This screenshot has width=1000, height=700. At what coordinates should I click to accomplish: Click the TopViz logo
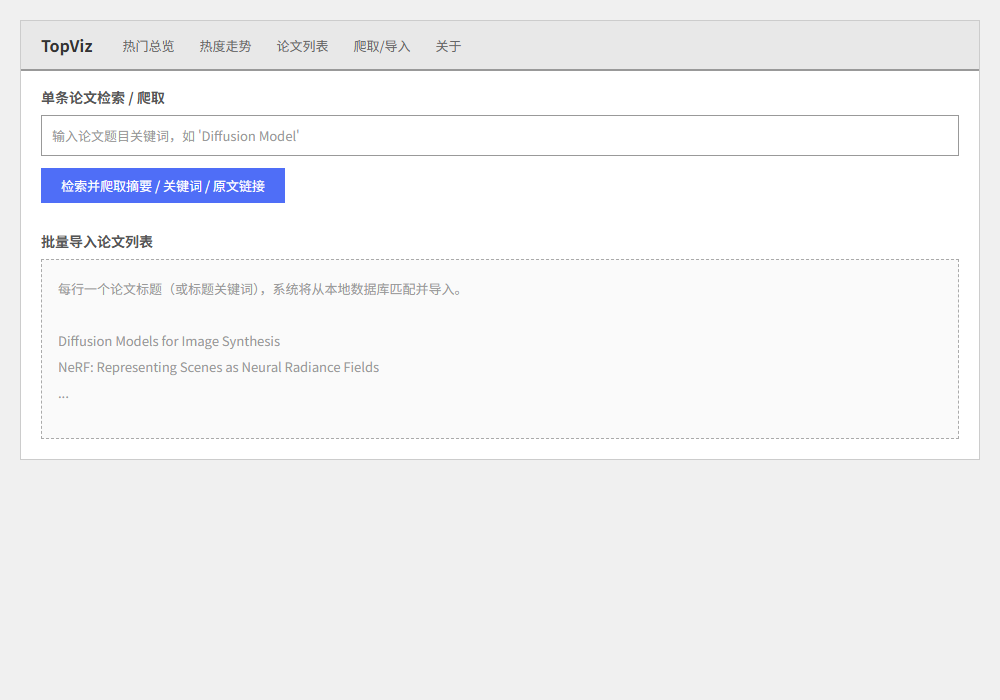(x=67, y=46)
